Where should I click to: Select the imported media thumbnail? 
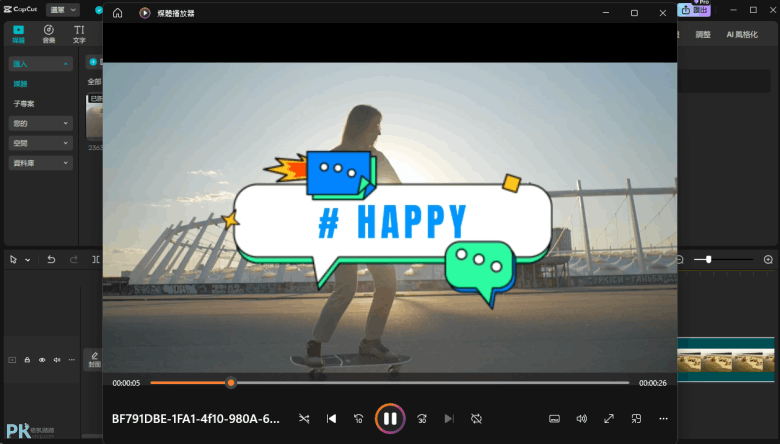(x=95, y=116)
